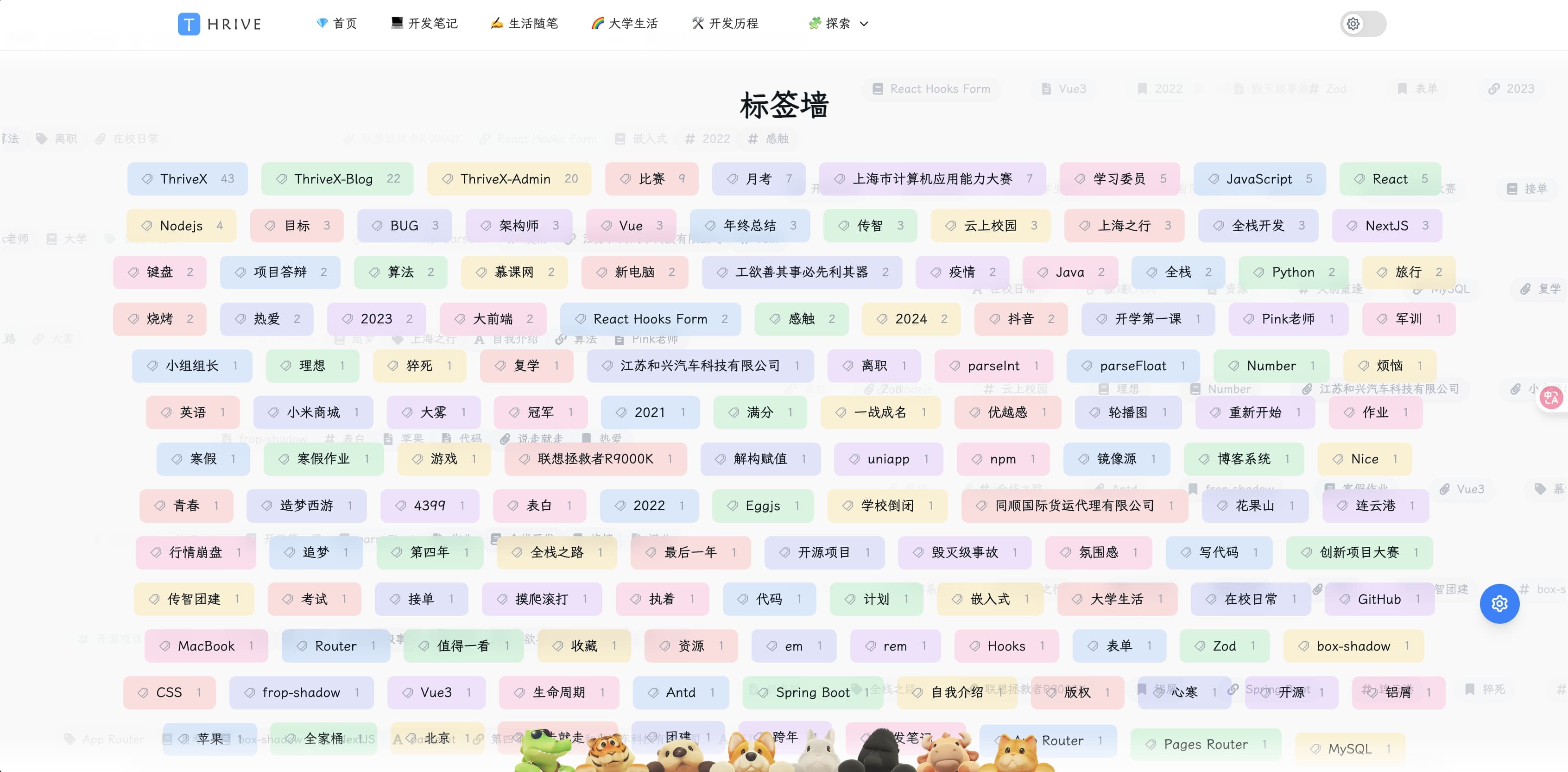The width and height of the screenshot is (1568, 772).
Task: Click the tag icon on the 青春 chip
Action: 159,506
